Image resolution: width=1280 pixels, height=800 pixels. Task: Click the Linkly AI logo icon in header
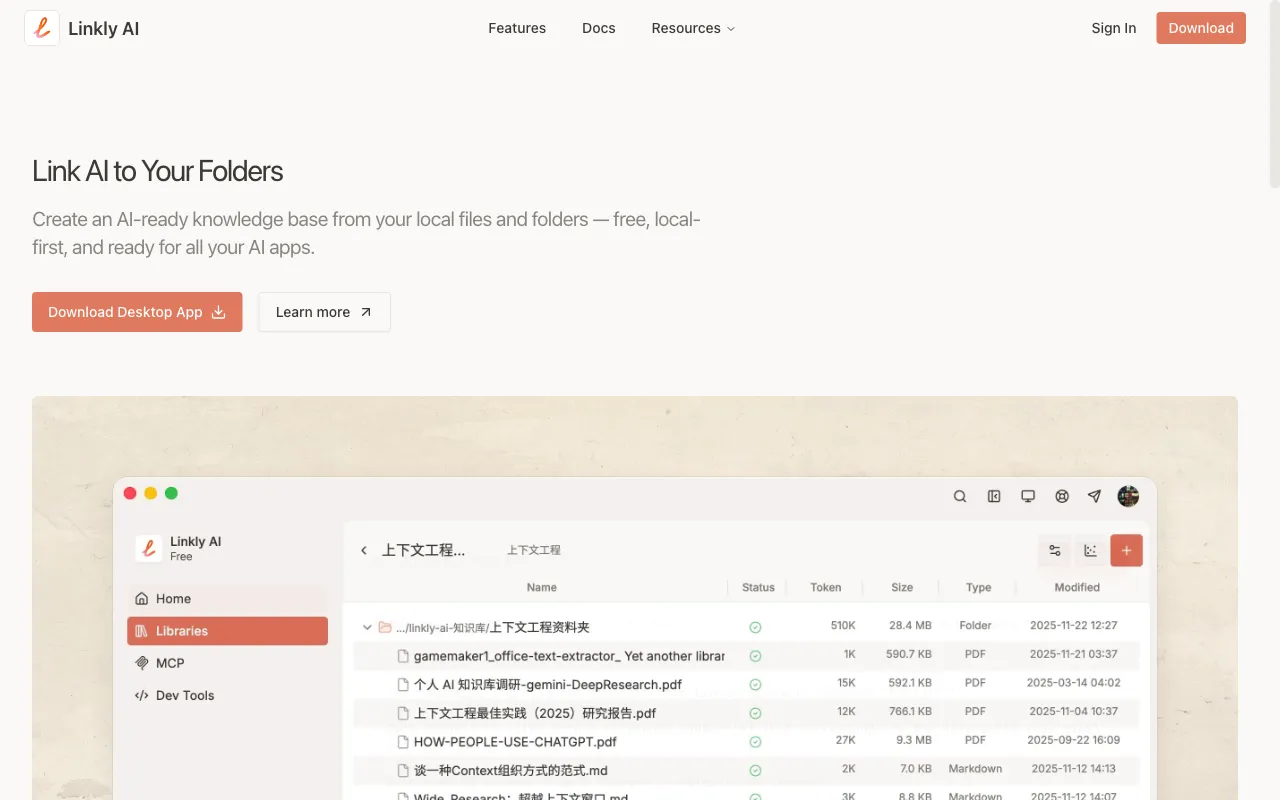42,28
